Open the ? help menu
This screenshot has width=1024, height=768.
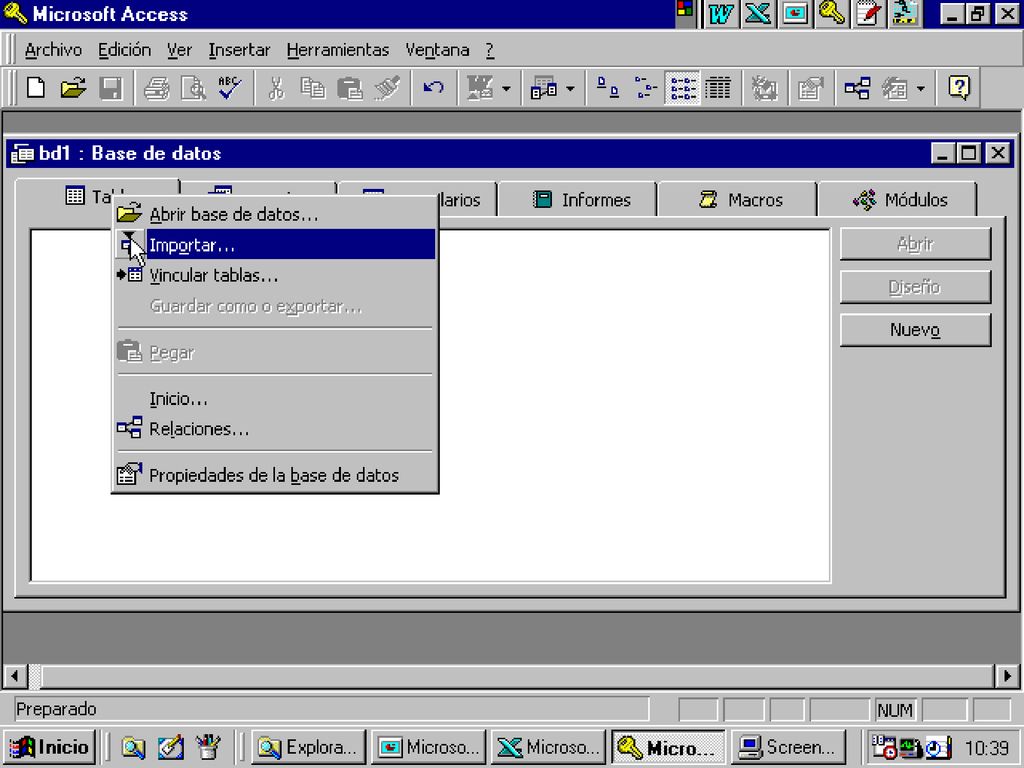tap(490, 50)
